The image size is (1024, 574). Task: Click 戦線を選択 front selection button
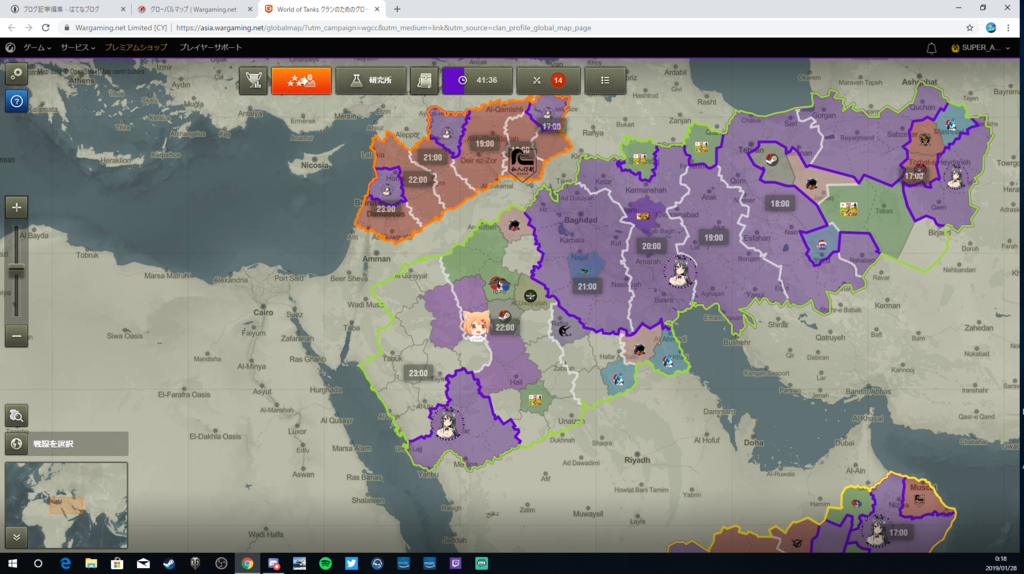coord(66,443)
